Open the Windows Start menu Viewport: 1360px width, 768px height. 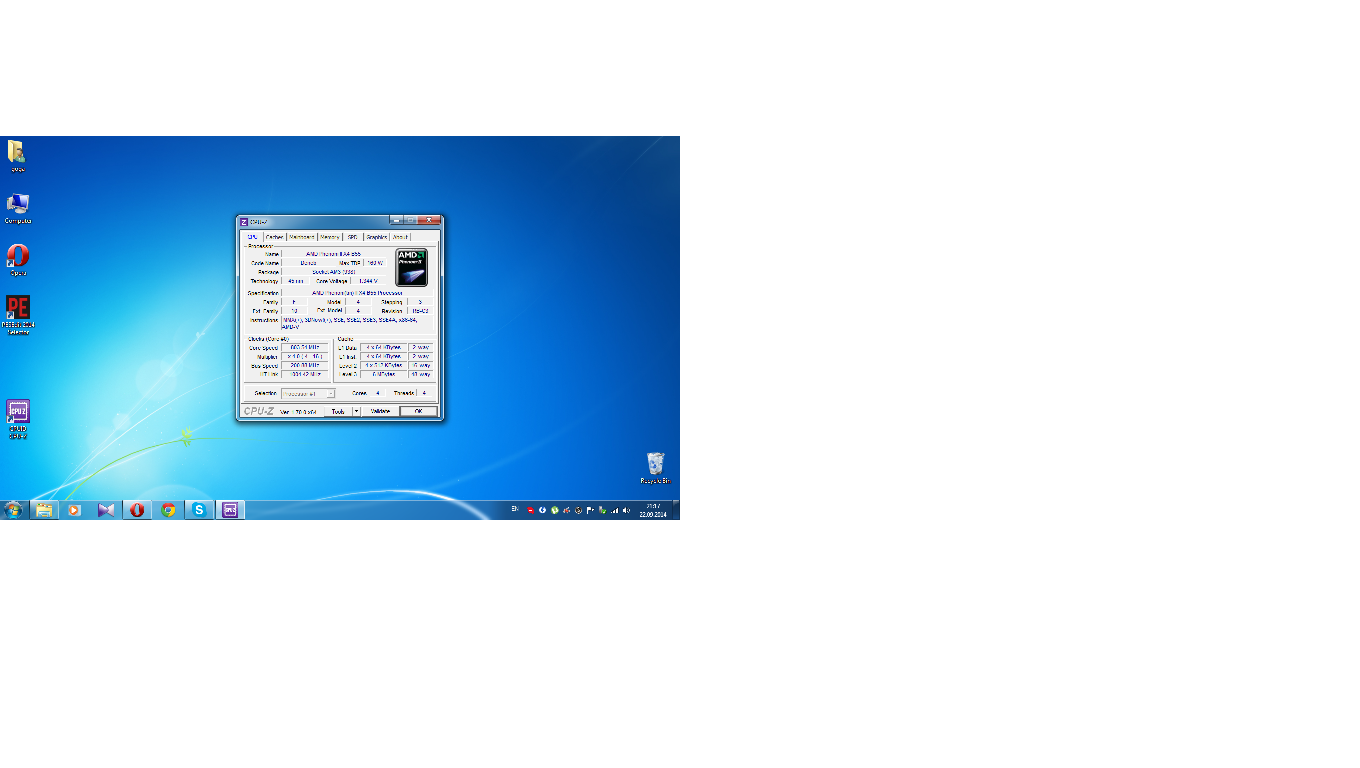[x=13, y=510]
